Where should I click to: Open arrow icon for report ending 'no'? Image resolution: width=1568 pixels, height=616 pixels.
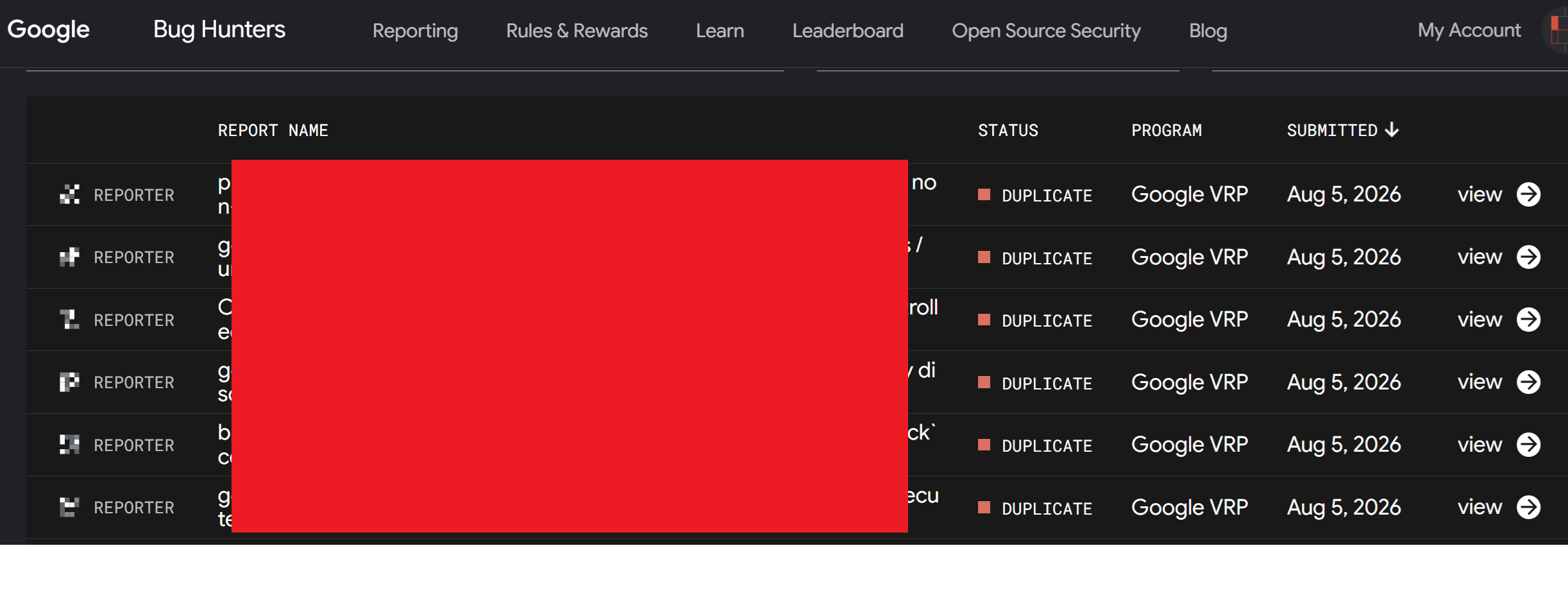tap(1529, 194)
